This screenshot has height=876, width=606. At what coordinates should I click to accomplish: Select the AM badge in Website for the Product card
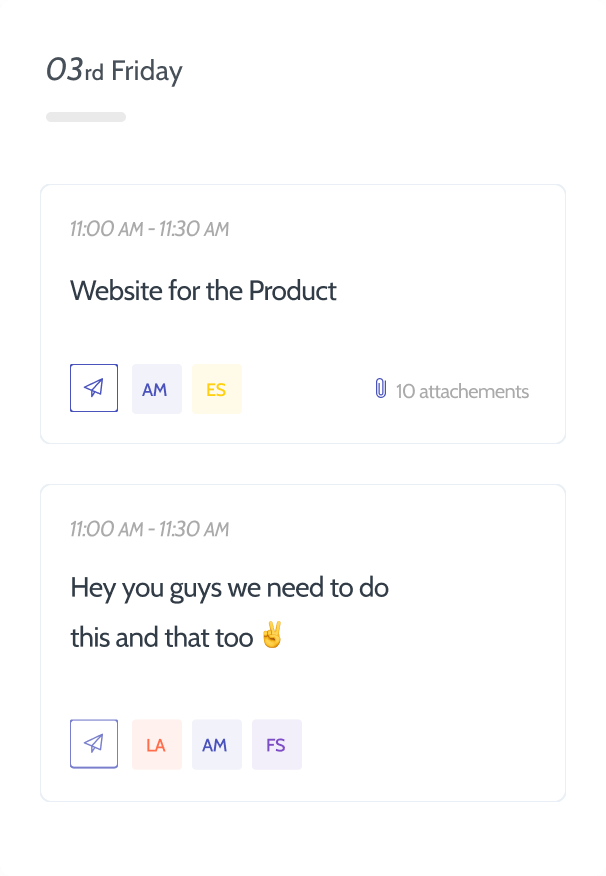pyautogui.click(x=156, y=389)
